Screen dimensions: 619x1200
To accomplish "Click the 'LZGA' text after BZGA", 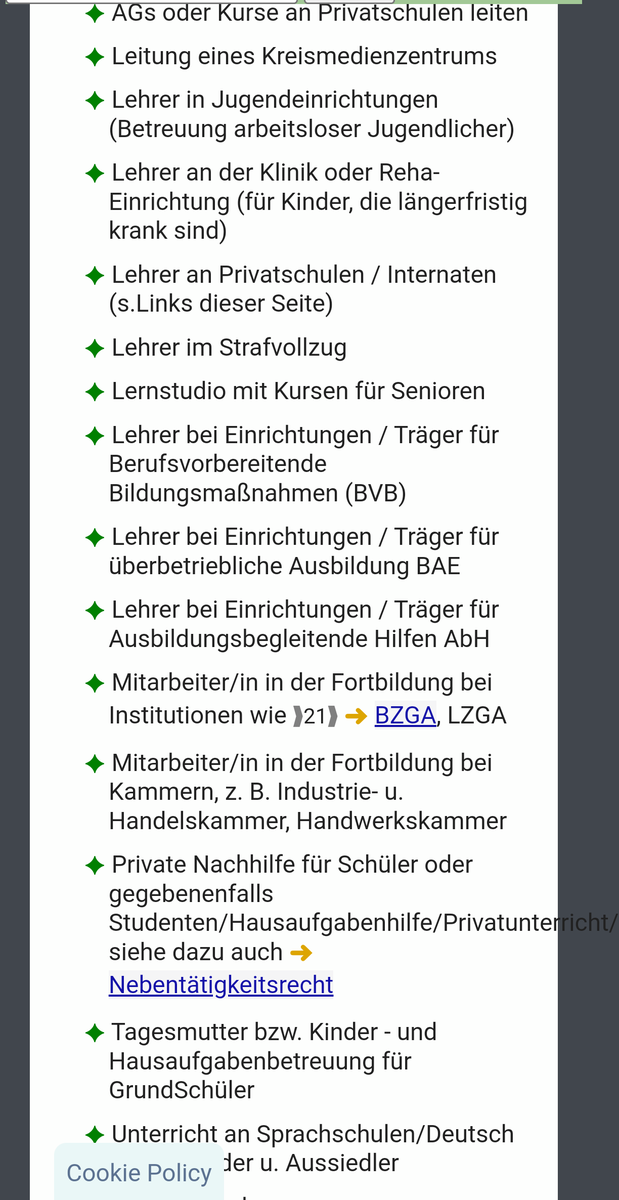I will (477, 716).
